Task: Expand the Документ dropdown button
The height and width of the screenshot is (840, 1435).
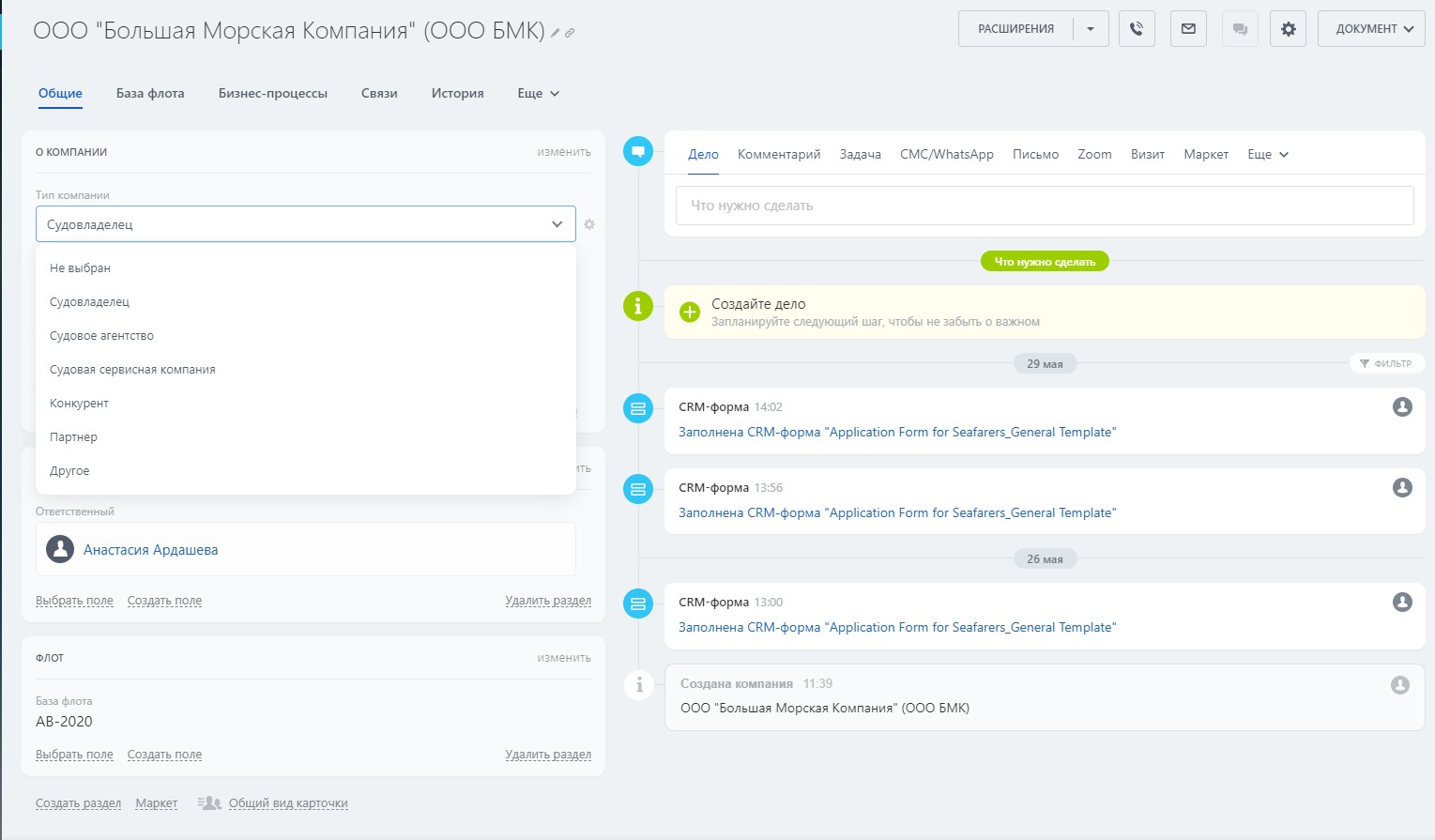Action: point(1371,29)
